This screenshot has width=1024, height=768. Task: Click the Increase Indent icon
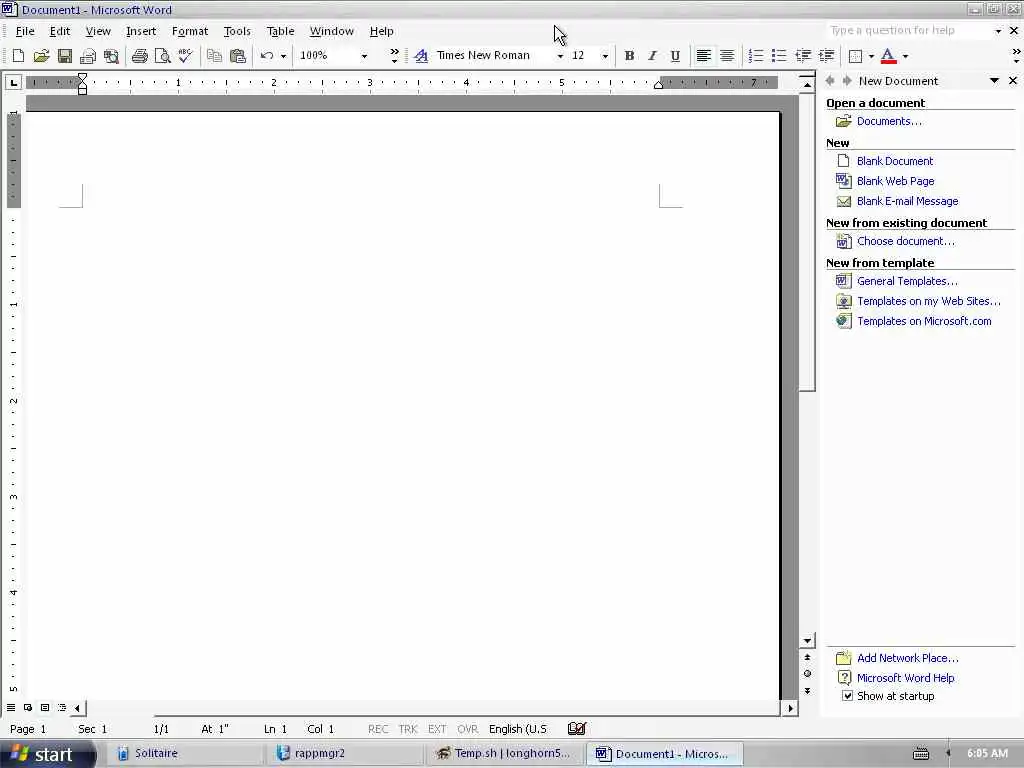pos(826,56)
